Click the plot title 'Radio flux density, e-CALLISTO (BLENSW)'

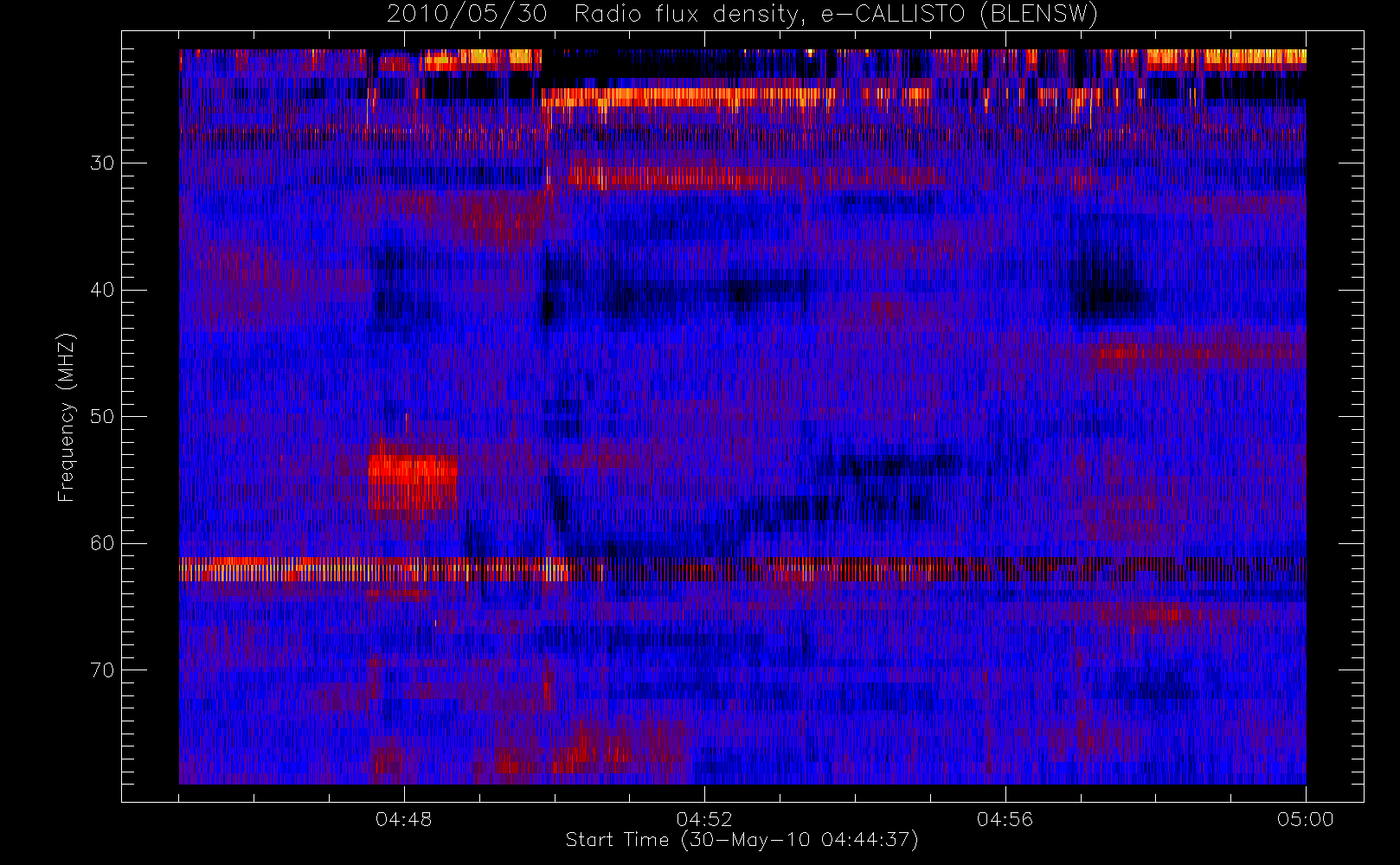coord(836,15)
